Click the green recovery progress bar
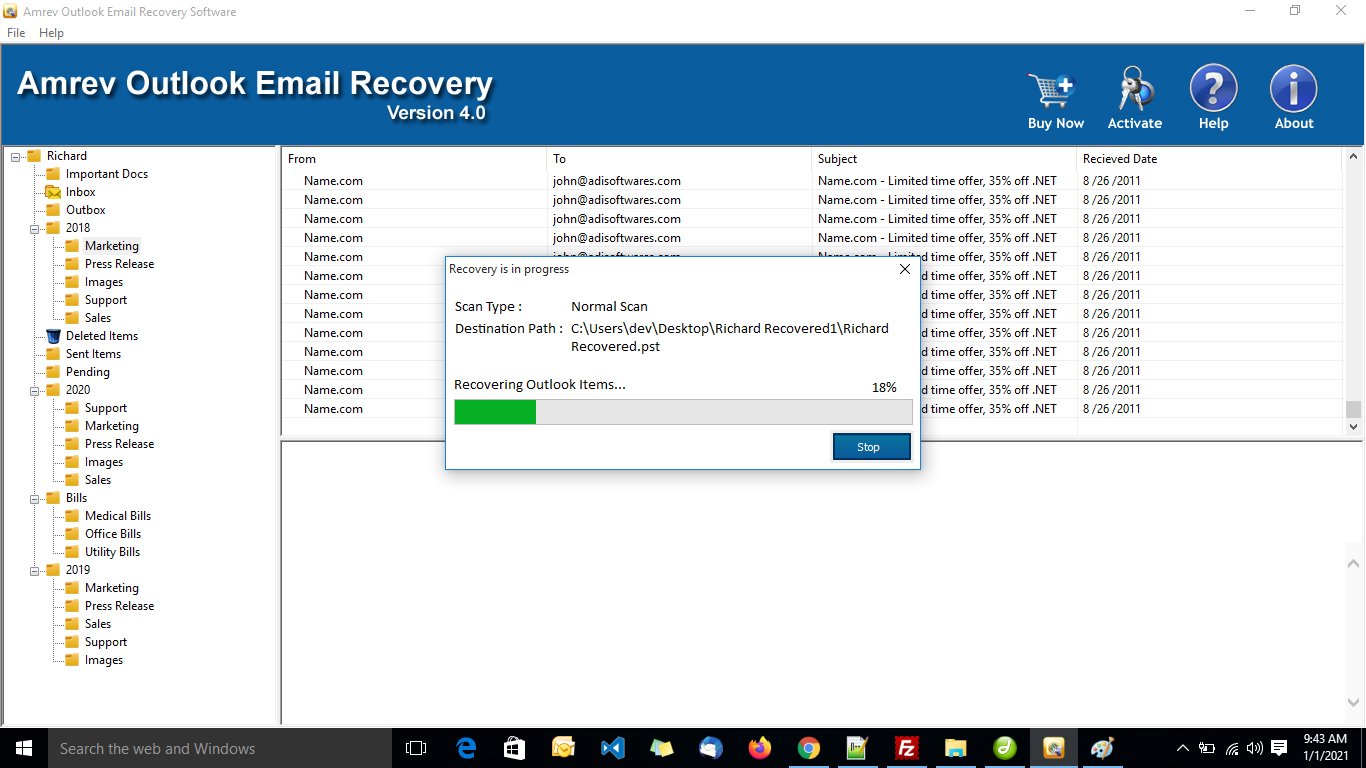Image resolution: width=1366 pixels, height=768 pixels. coord(494,411)
